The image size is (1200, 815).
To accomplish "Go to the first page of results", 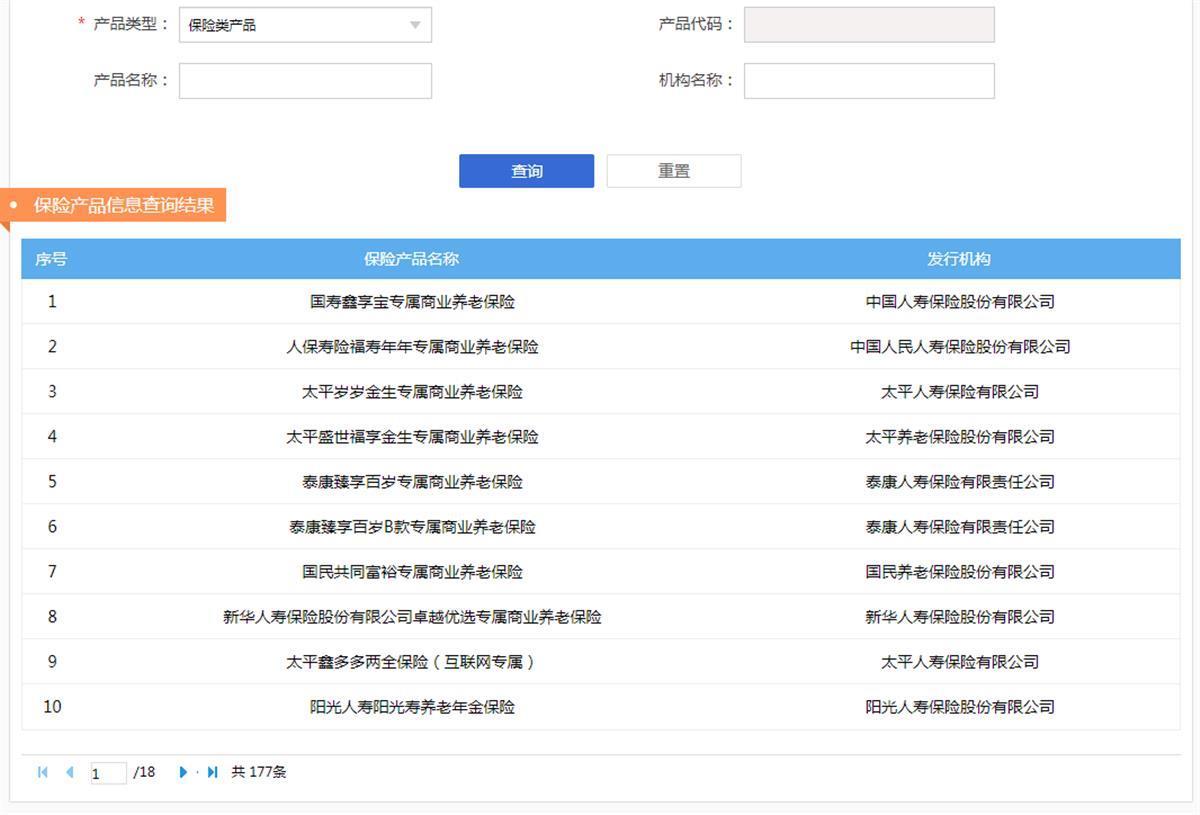I will click(x=43, y=772).
